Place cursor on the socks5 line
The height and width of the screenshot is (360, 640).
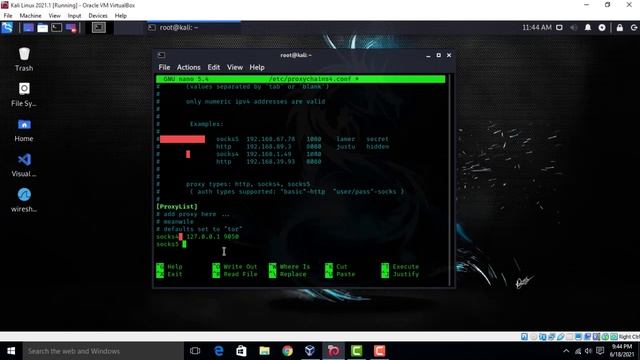[171, 244]
